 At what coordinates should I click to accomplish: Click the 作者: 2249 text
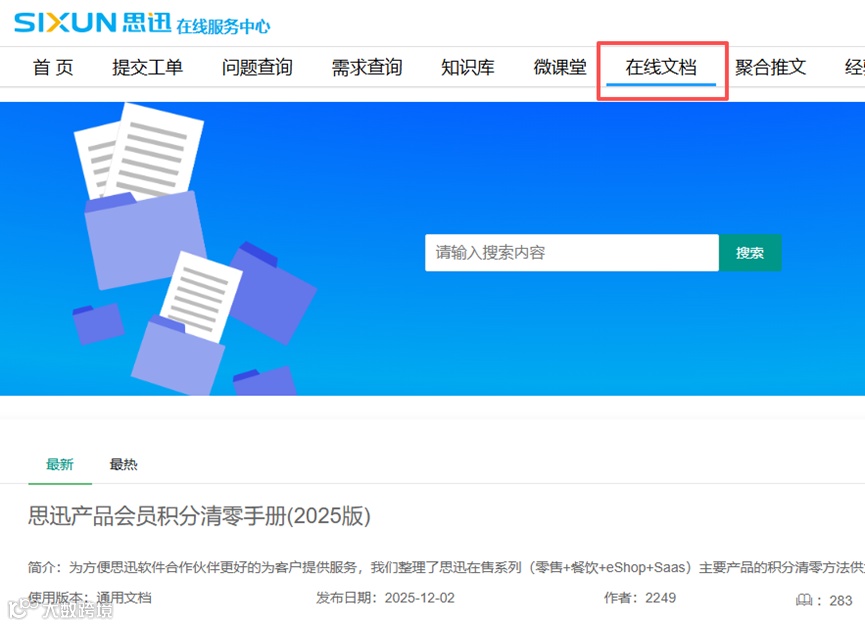pos(640,598)
